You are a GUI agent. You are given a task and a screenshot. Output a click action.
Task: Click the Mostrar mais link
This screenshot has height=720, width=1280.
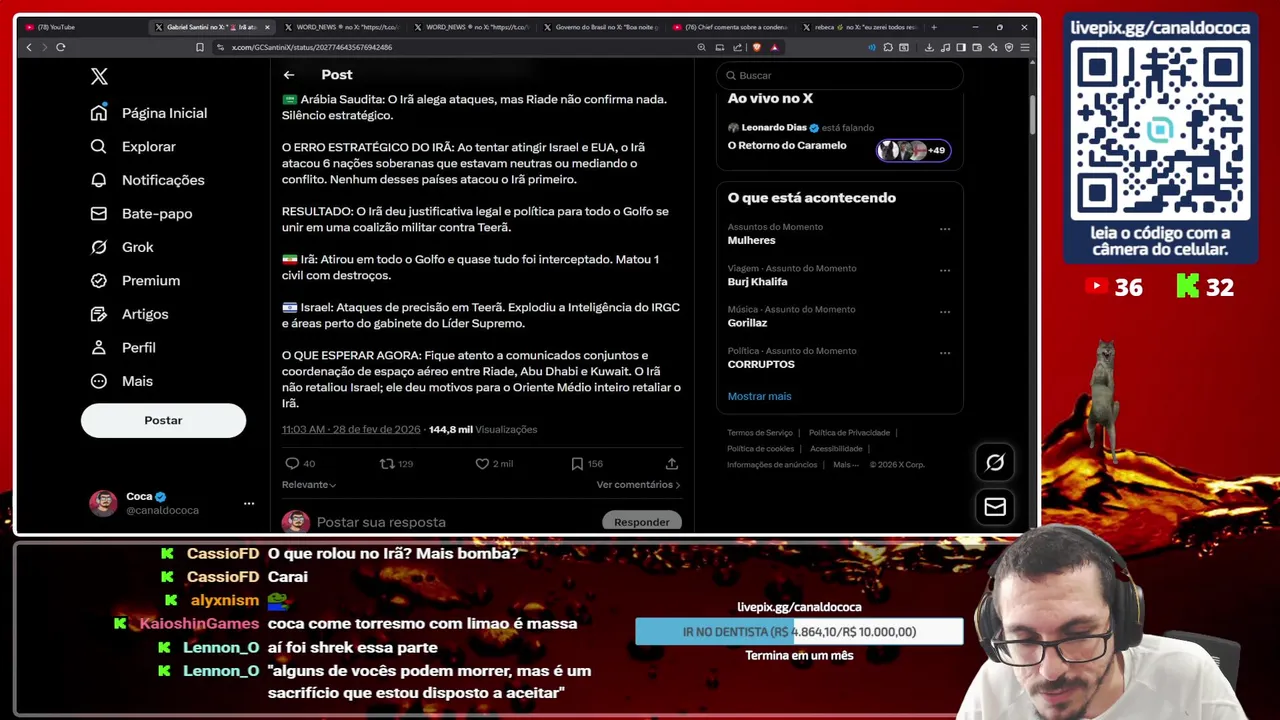pyautogui.click(x=759, y=396)
